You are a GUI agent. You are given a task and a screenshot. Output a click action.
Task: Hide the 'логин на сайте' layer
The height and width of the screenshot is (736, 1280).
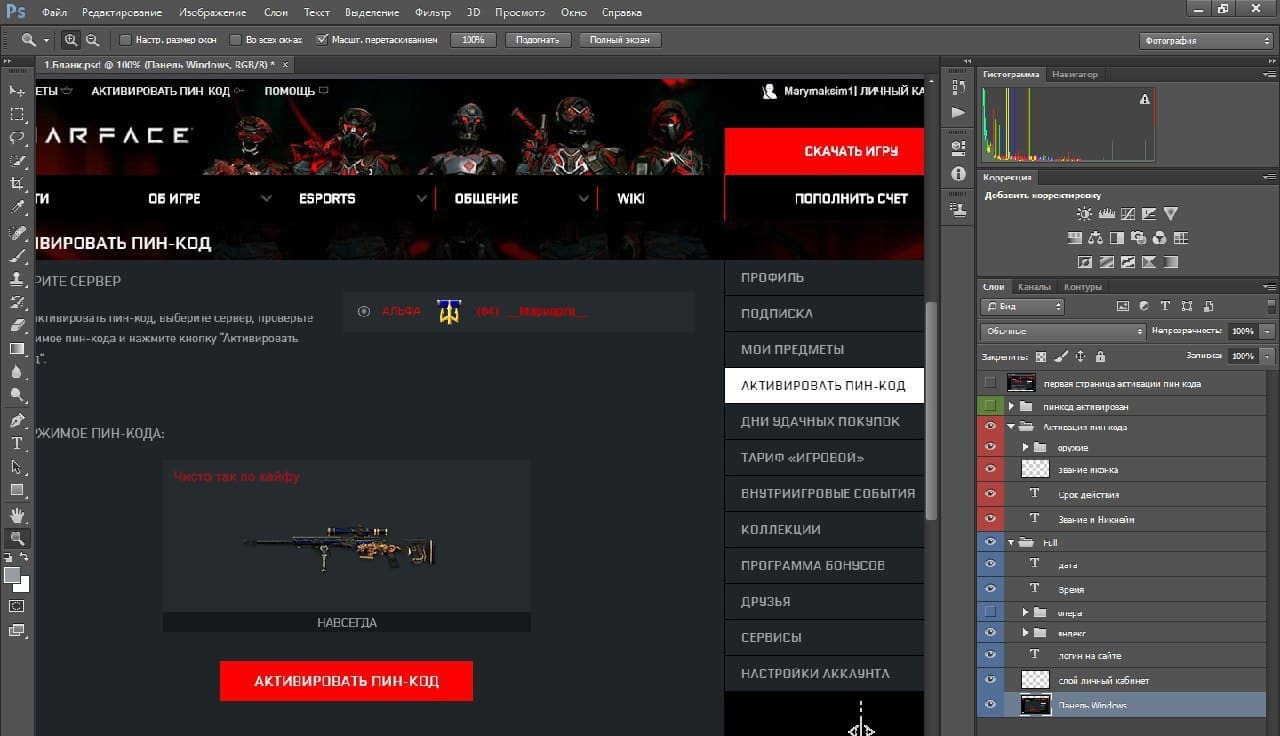pyautogui.click(x=990, y=655)
